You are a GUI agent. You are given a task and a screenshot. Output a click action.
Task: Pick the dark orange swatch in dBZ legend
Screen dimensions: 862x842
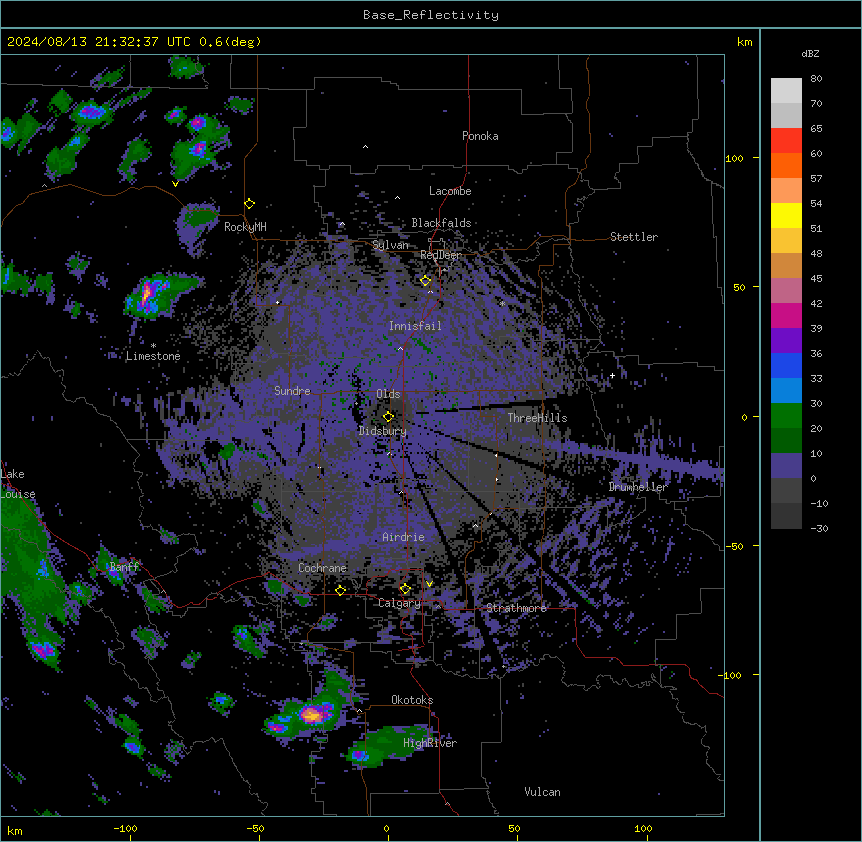[x=786, y=165]
